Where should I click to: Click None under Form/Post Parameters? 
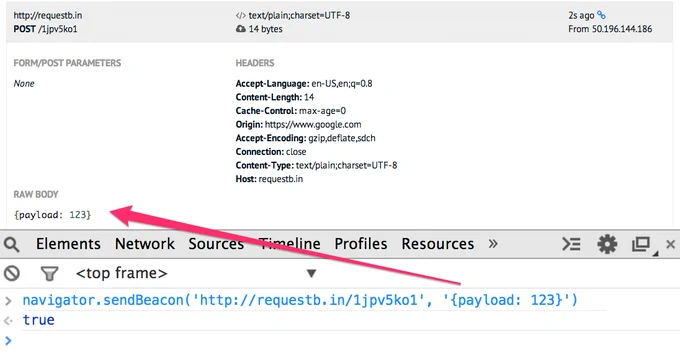coord(24,84)
